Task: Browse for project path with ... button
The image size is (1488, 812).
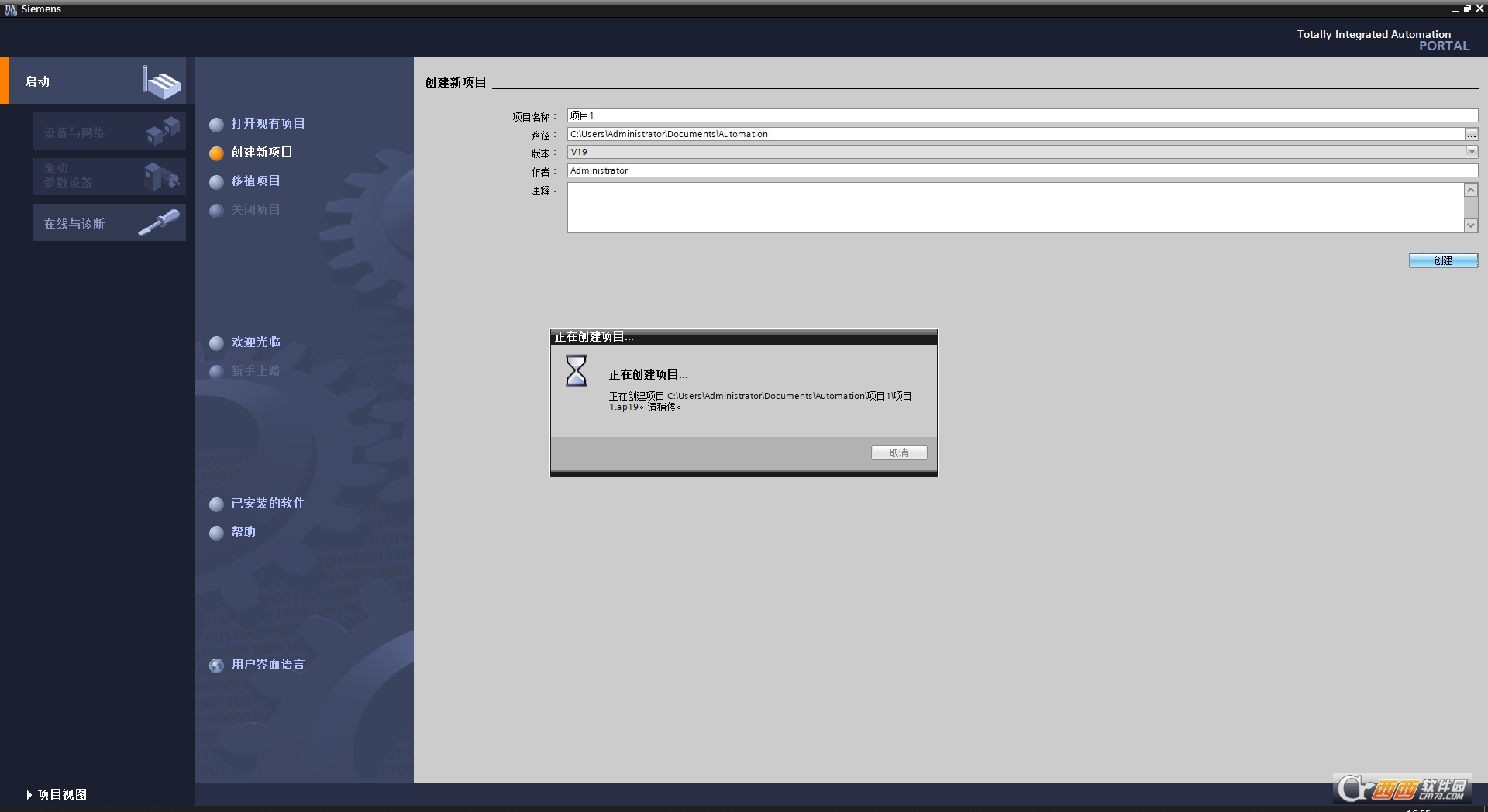Action: [x=1471, y=134]
